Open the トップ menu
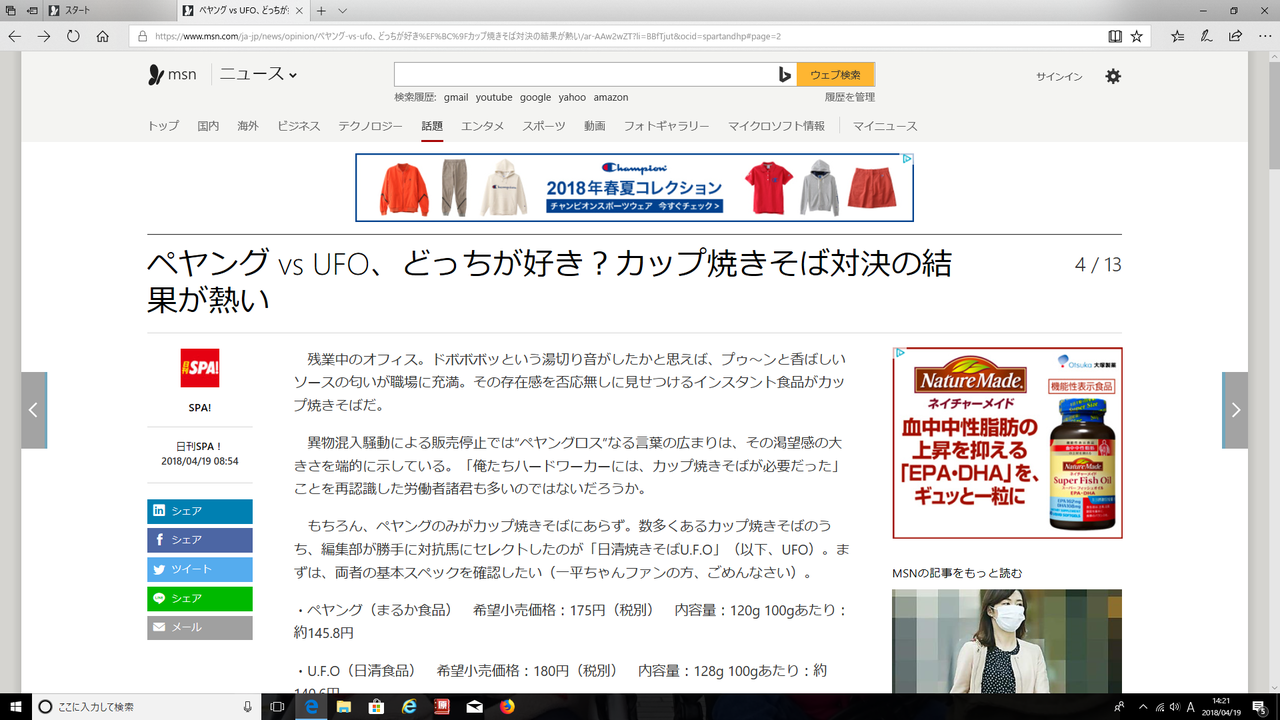 pos(163,126)
